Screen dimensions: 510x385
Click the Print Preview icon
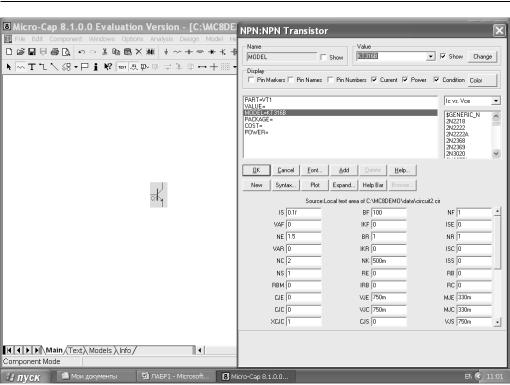pos(66,52)
